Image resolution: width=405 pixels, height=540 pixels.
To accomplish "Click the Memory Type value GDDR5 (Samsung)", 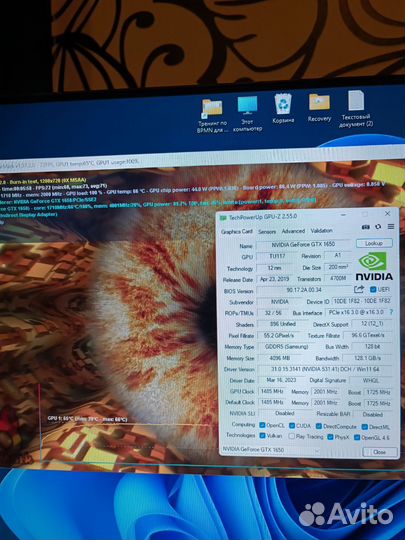I will [x=287, y=347].
